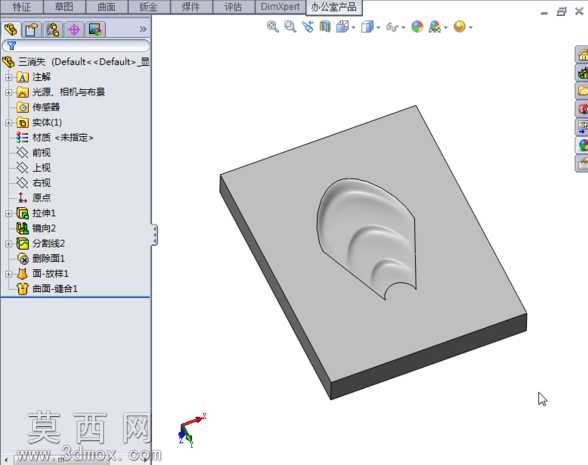588x465 pixels.
Task: Select the root part 三消失 (Default)
Action: [x=76, y=62]
